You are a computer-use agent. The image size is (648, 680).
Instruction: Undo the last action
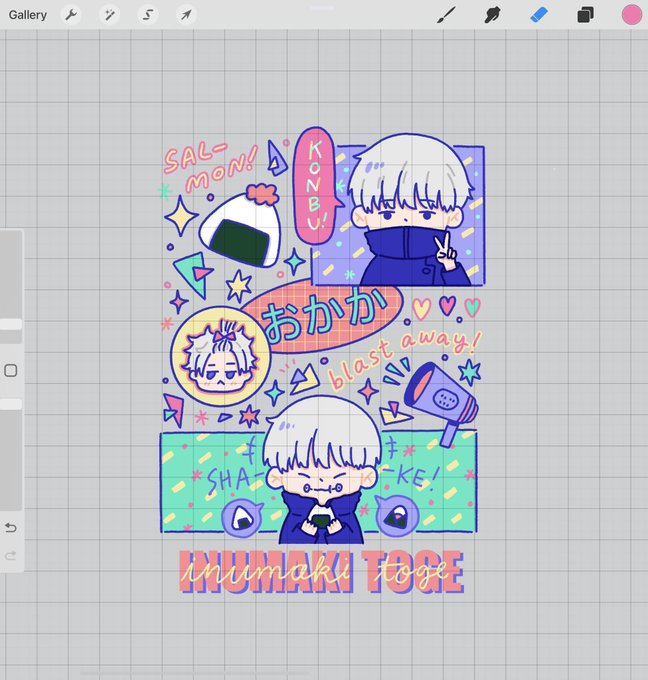[11, 528]
